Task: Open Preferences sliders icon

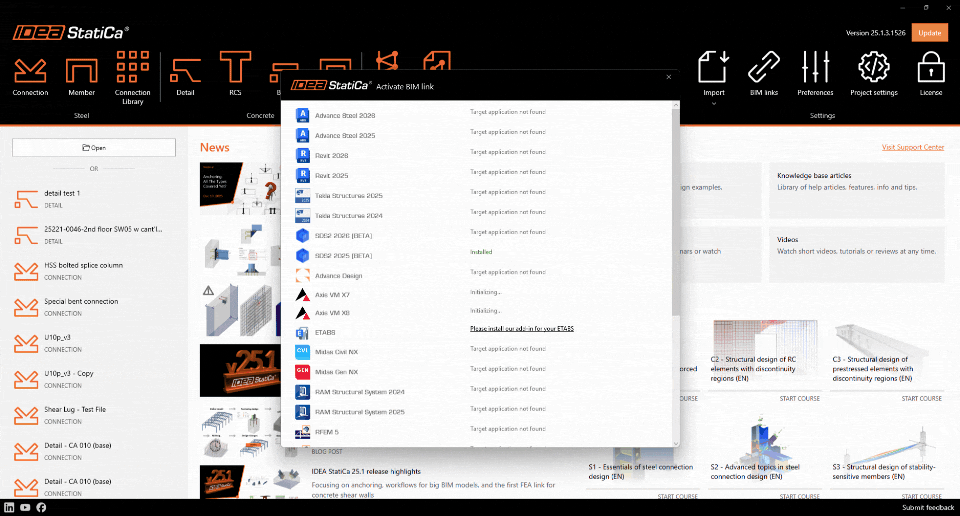Action: 815,67
